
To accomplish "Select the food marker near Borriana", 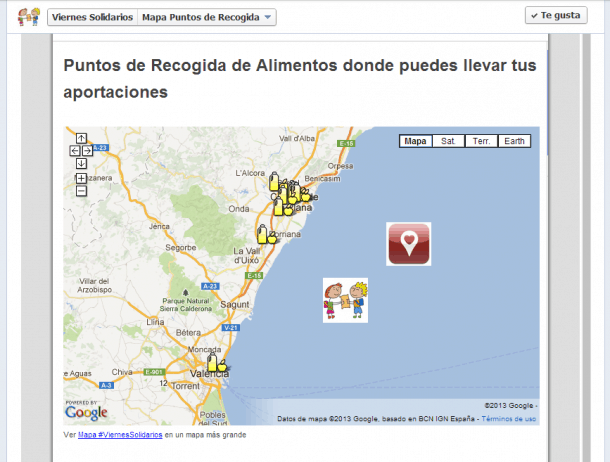I will (x=266, y=234).
